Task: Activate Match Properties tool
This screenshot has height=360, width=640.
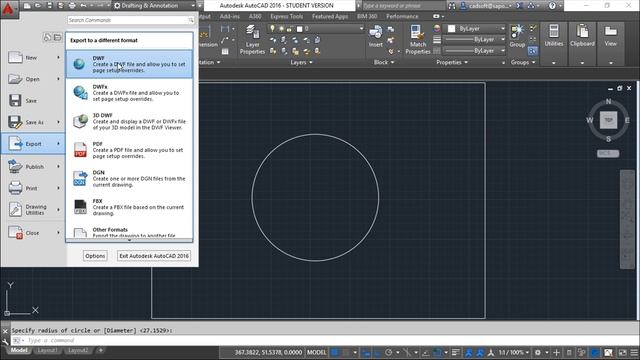Action: [418, 40]
